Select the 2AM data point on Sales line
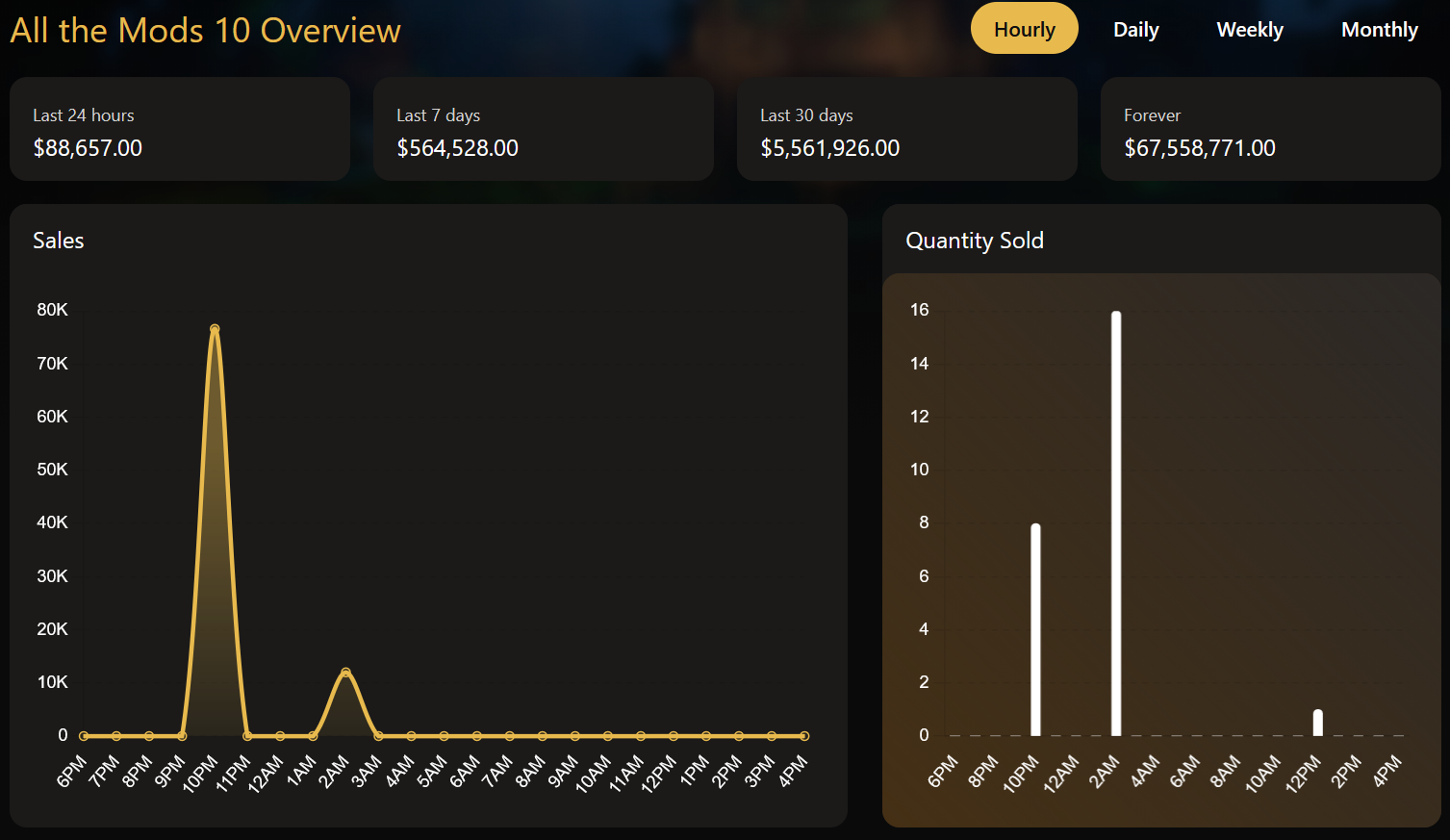 point(344,674)
